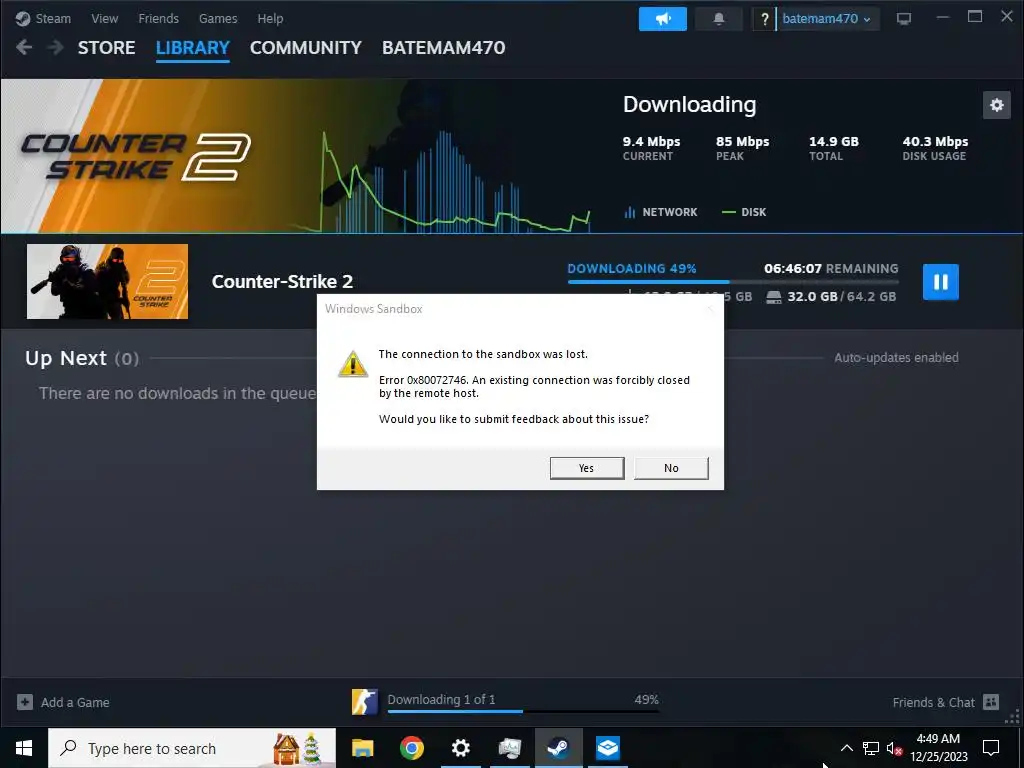Image resolution: width=1024 pixels, height=768 pixels.
Task: Open Settings gear in taskbar
Action: [x=461, y=748]
